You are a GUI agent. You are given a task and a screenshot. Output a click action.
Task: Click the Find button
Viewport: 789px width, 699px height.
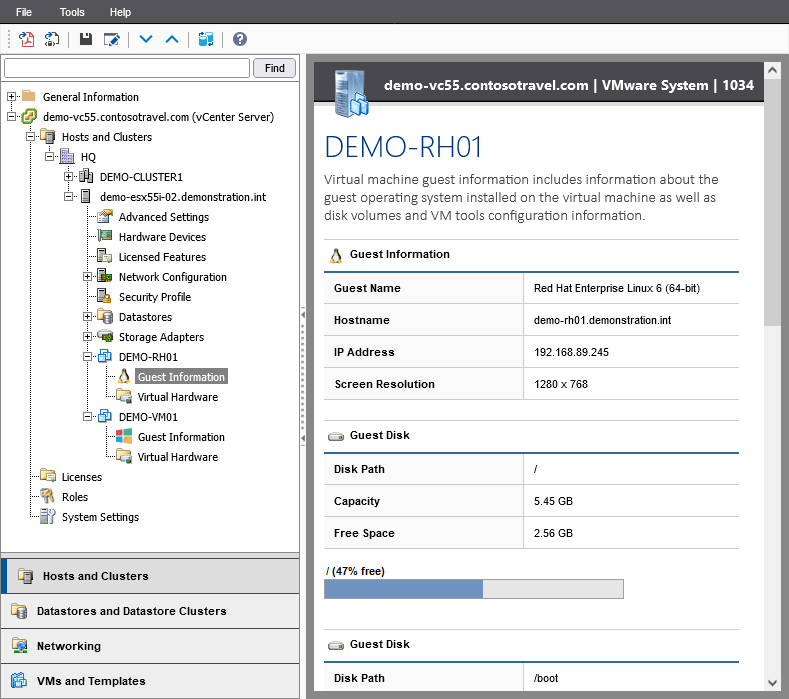coord(274,68)
